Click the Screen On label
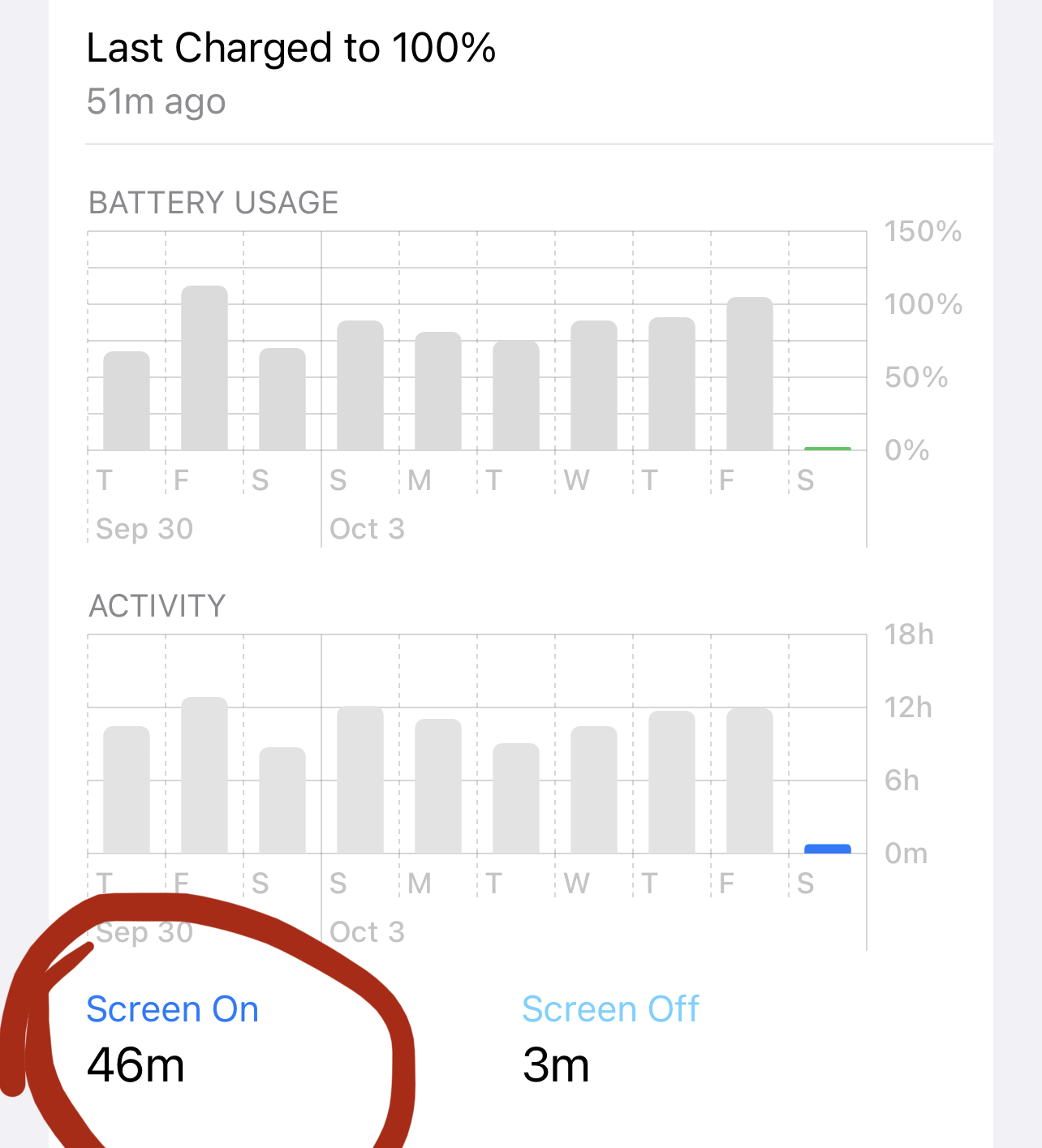Viewport: 1042px width, 1148px height. 173,1009
